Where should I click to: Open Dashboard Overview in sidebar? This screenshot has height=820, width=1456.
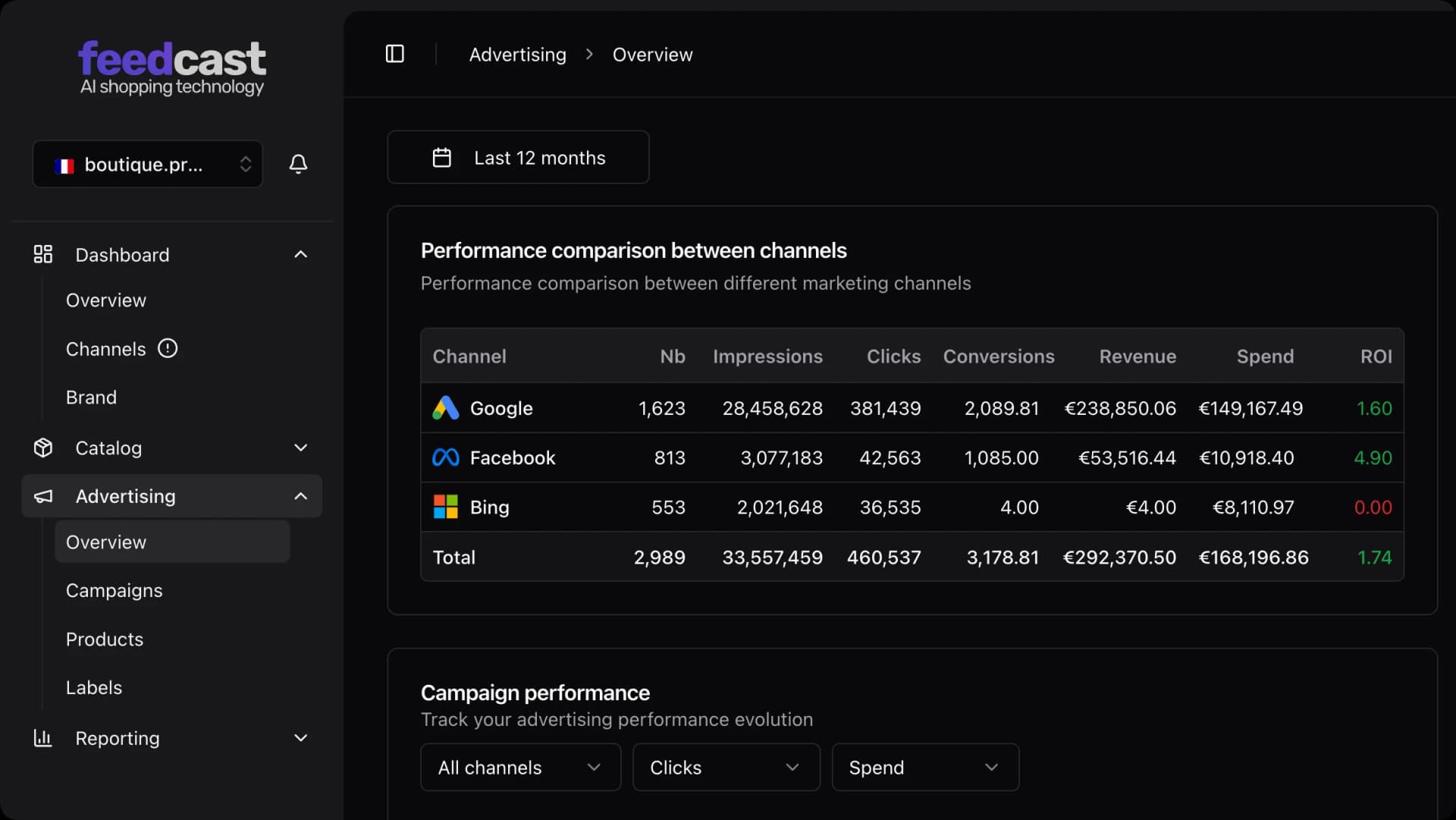(106, 300)
